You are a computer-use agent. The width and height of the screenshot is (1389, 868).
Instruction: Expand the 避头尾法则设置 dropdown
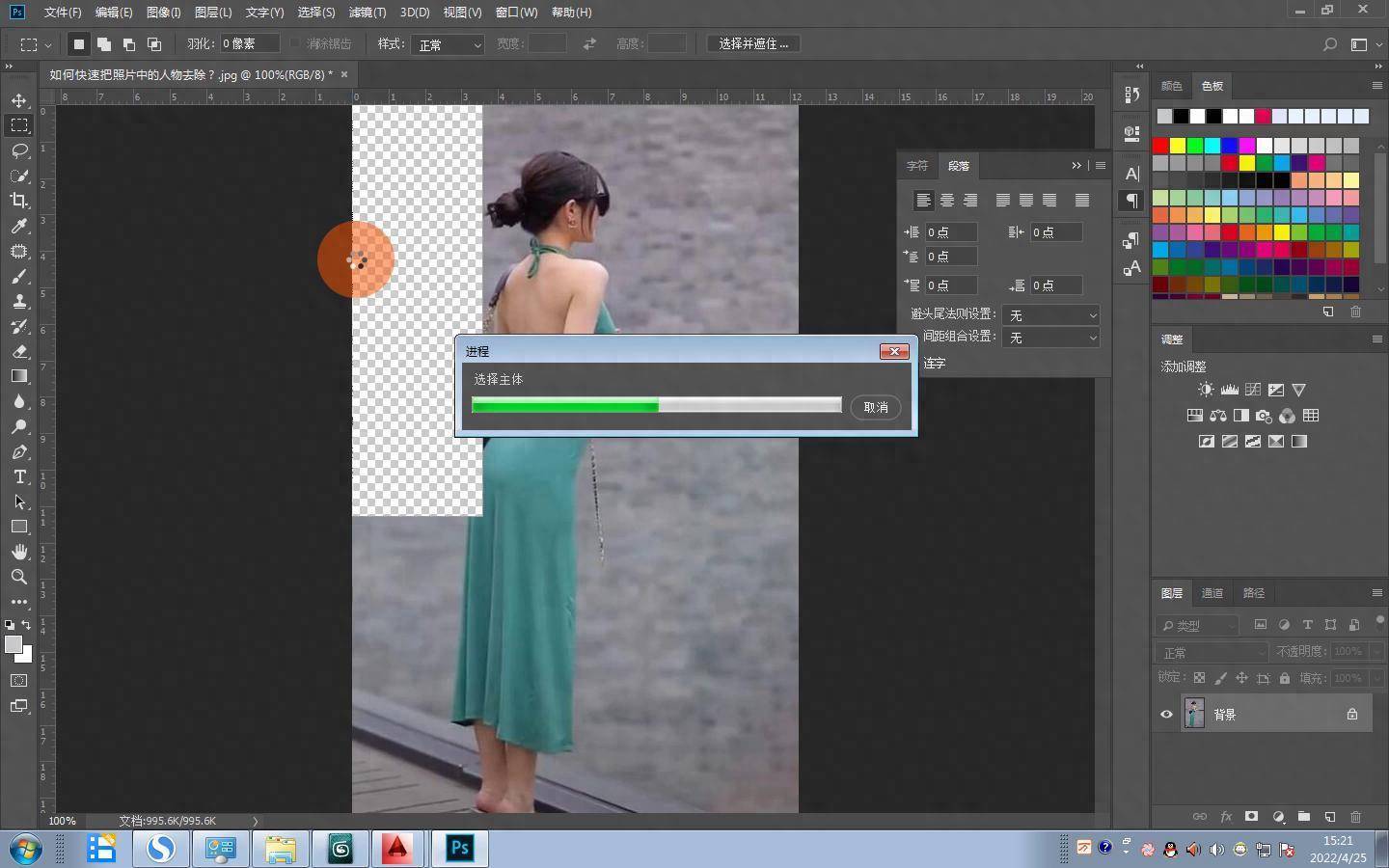(x=1050, y=315)
